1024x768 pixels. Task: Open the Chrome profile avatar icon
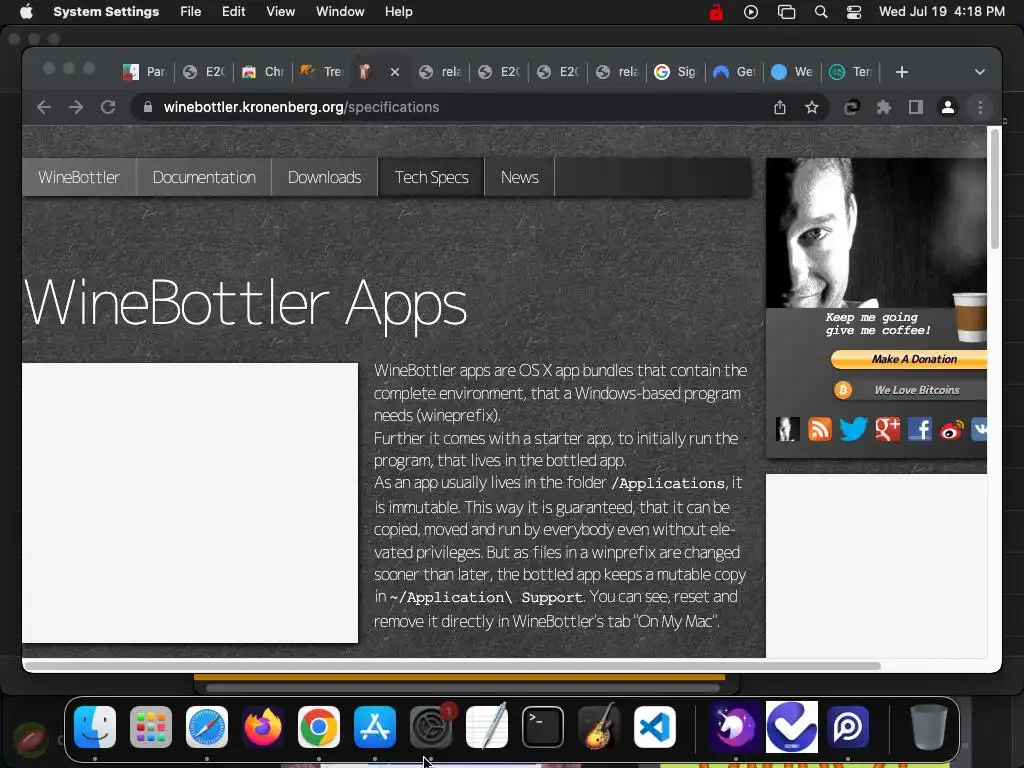pyautogui.click(x=948, y=107)
